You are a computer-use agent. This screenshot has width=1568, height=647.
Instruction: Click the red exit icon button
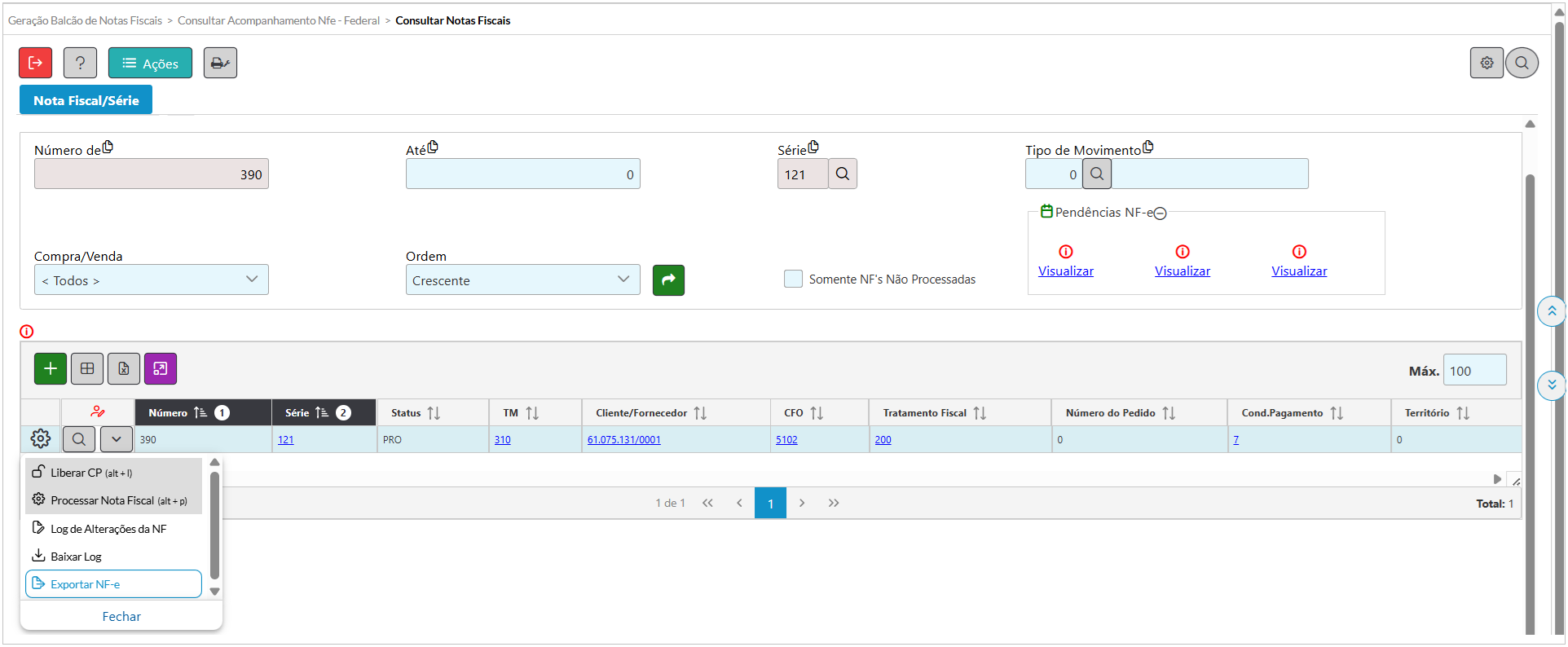pyautogui.click(x=36, y=63)
